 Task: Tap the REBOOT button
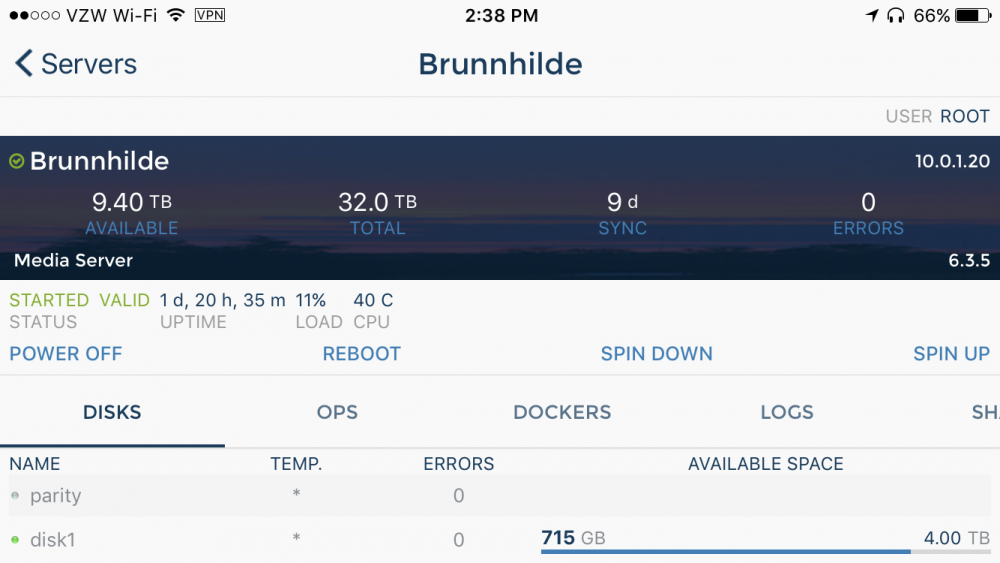coord(362,354)
